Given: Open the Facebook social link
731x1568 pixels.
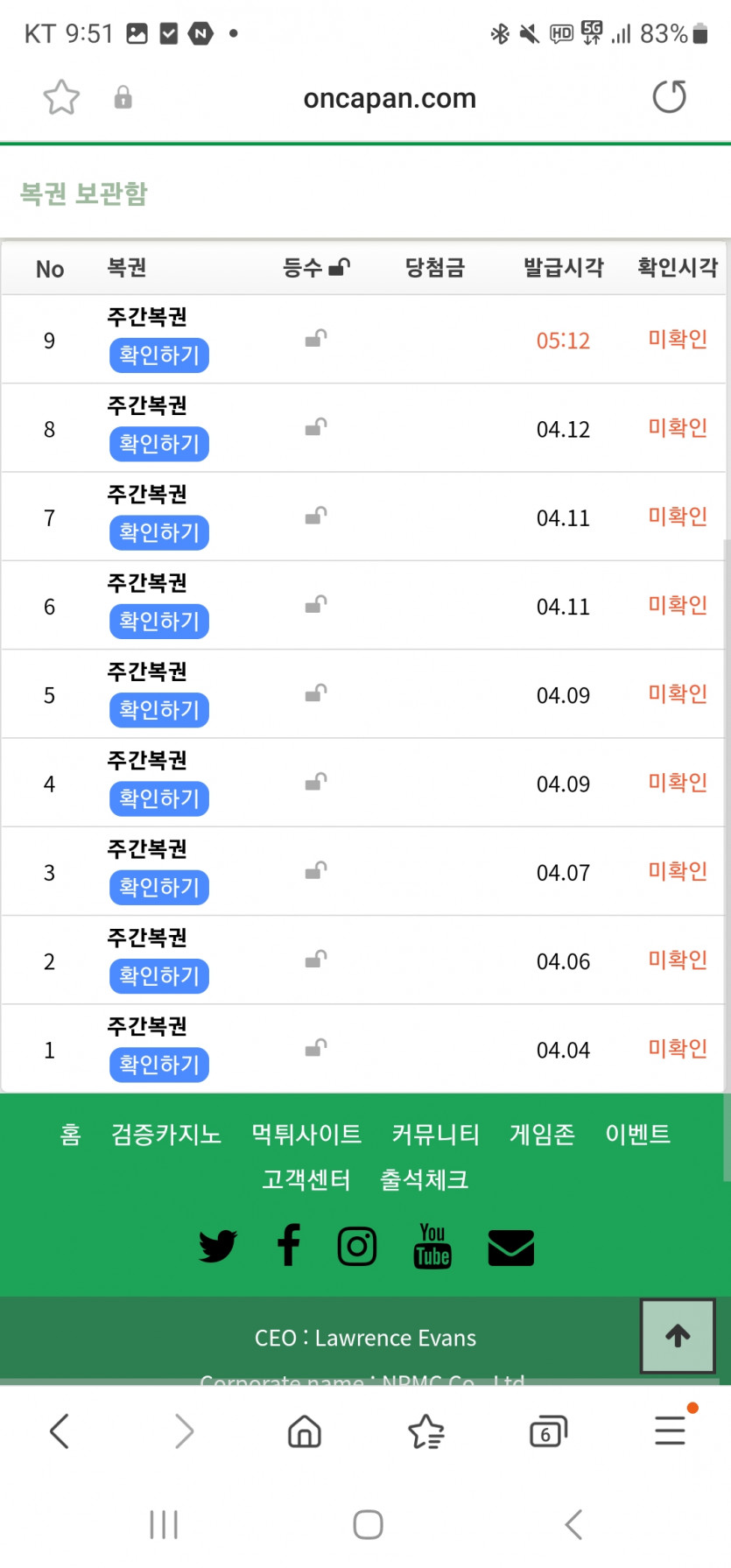Looking at the screenshot, I should click(288, 1245).
